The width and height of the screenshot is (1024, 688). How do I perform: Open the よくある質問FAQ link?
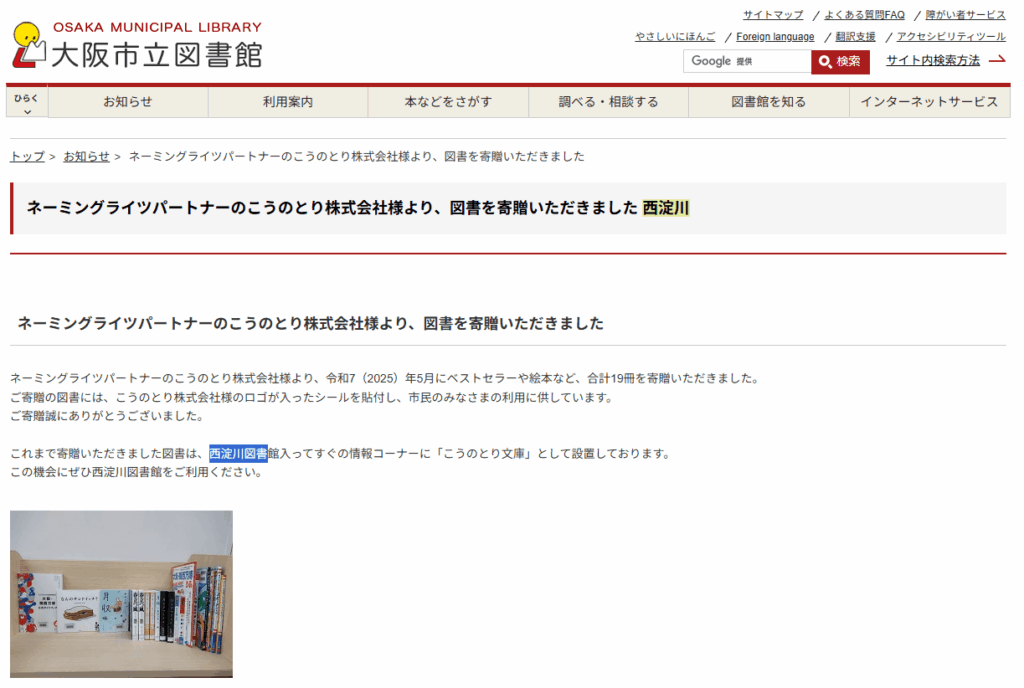point(864,15)
